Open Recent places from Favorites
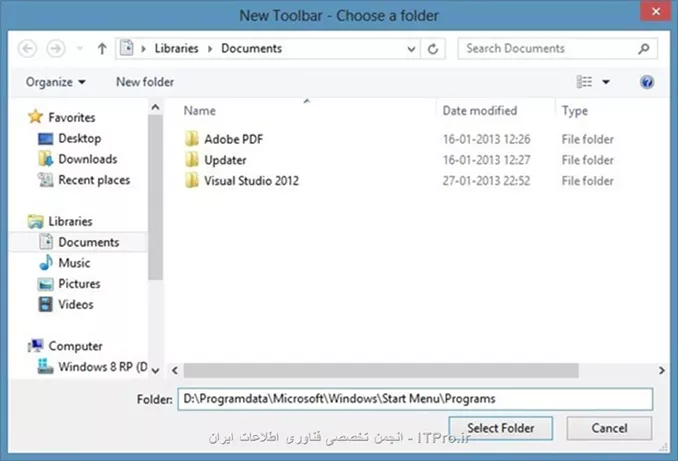 94,180
